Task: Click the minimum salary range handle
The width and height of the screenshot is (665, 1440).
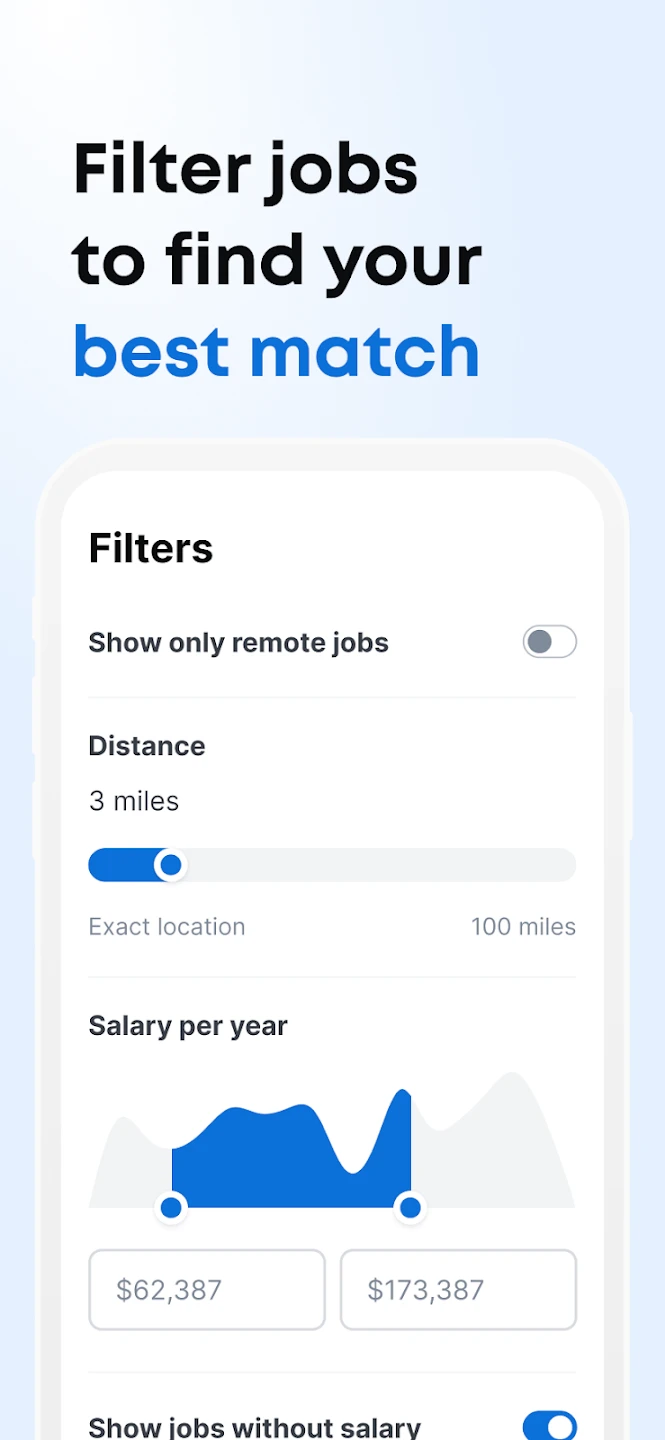Action: [171, 1208]
